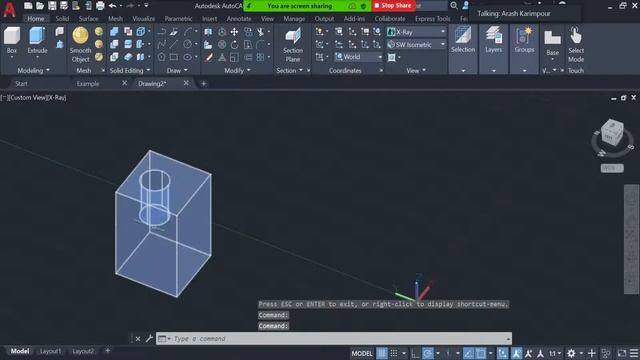
Task: Open the SW Isometric view dropdown
Action: pyautogui.click(x=416, y=44)
